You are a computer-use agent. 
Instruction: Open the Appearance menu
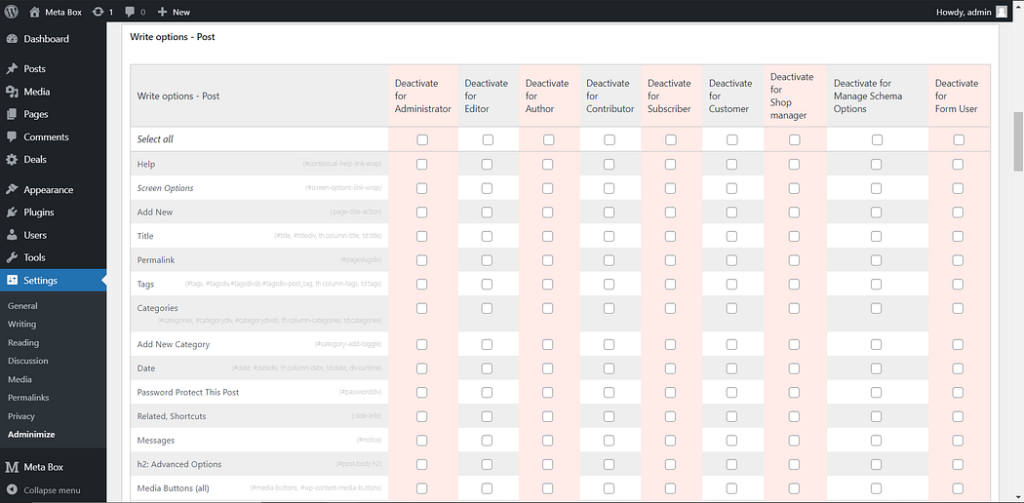click(x=48, y=189)
